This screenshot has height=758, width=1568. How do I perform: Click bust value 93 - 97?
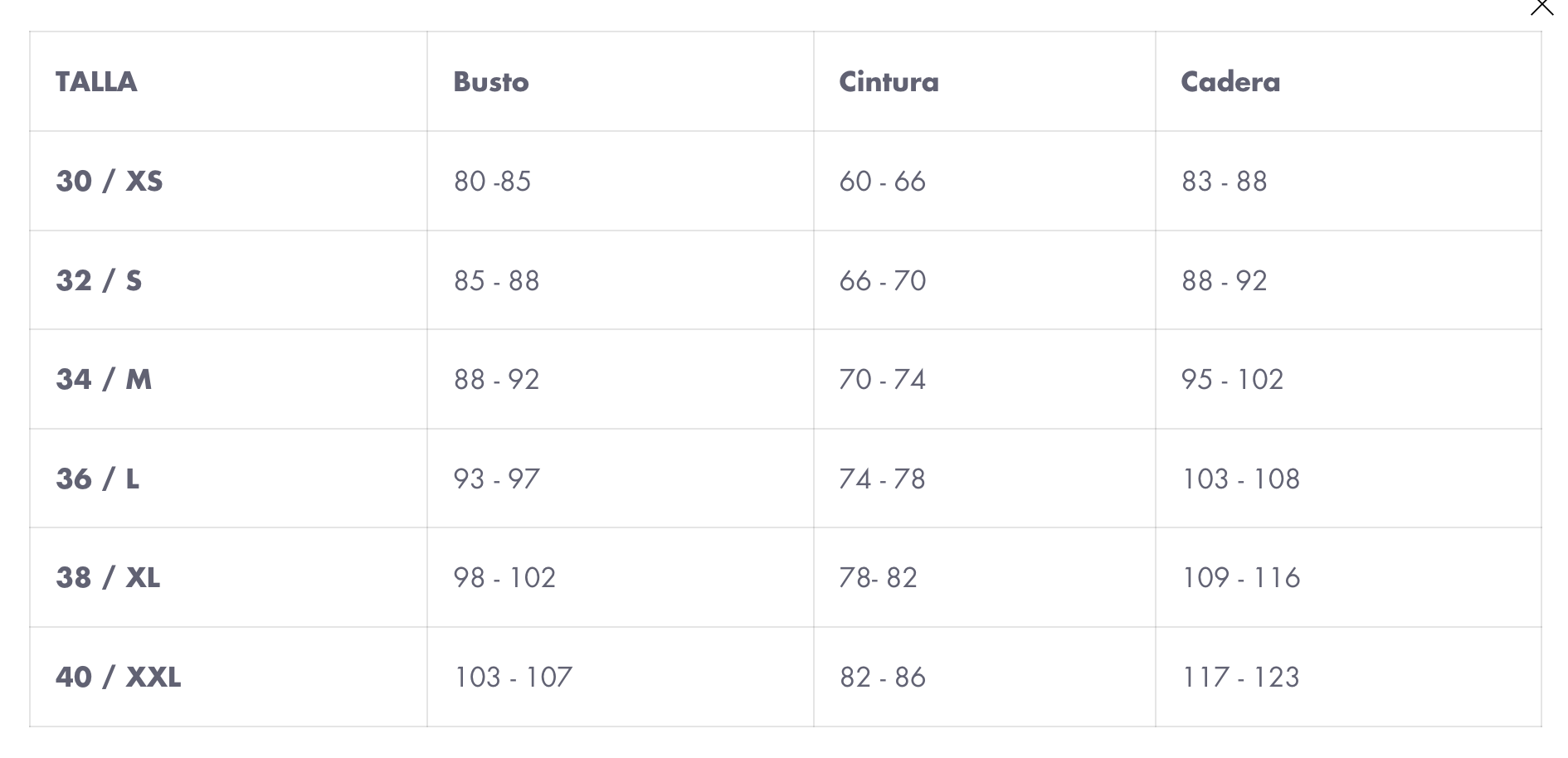(496, 479)
